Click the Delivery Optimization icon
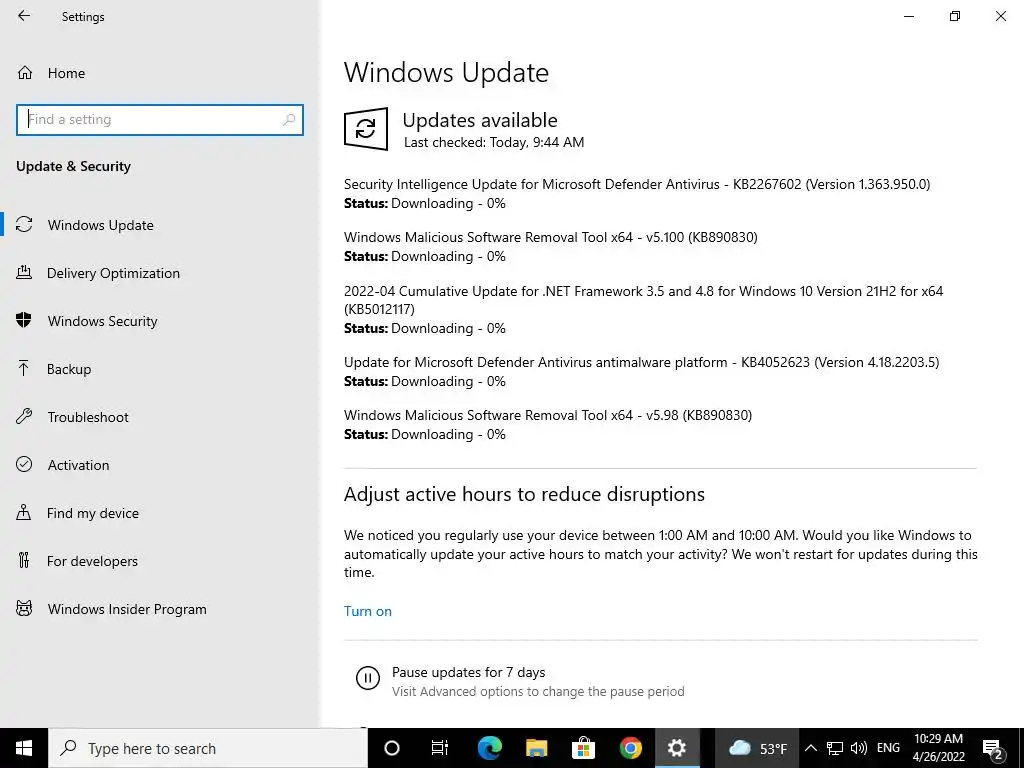The image size is (1024, 768). (x=24, y=272)
